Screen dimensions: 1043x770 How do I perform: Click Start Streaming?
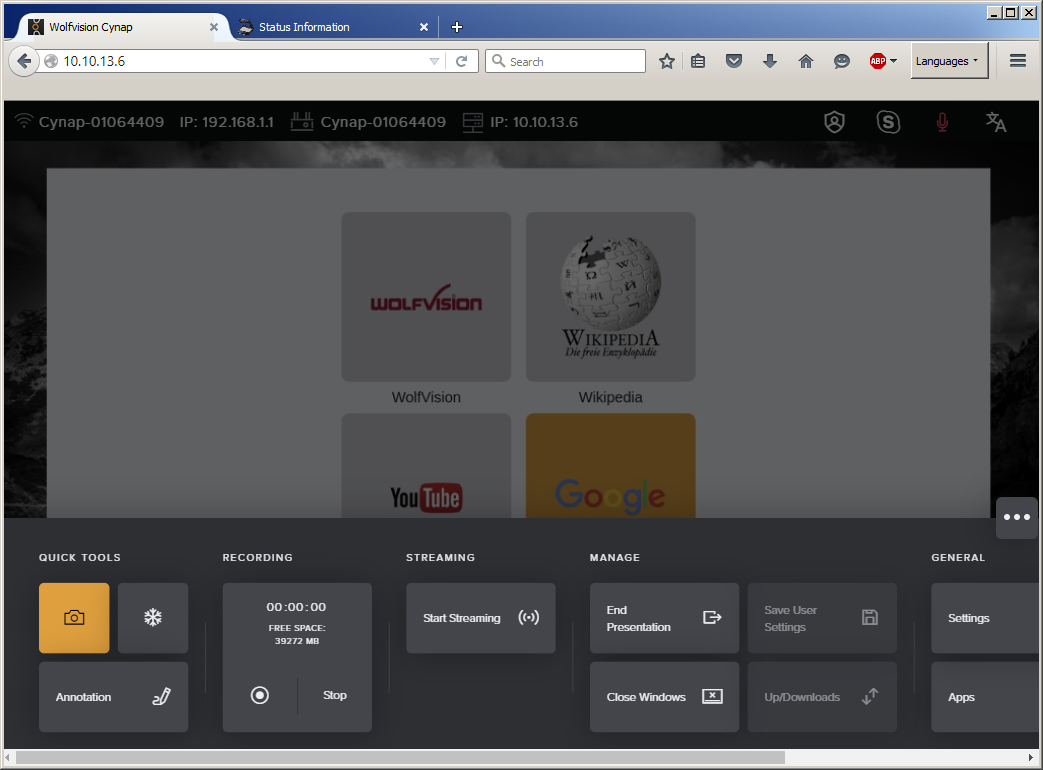click(480, 618)
